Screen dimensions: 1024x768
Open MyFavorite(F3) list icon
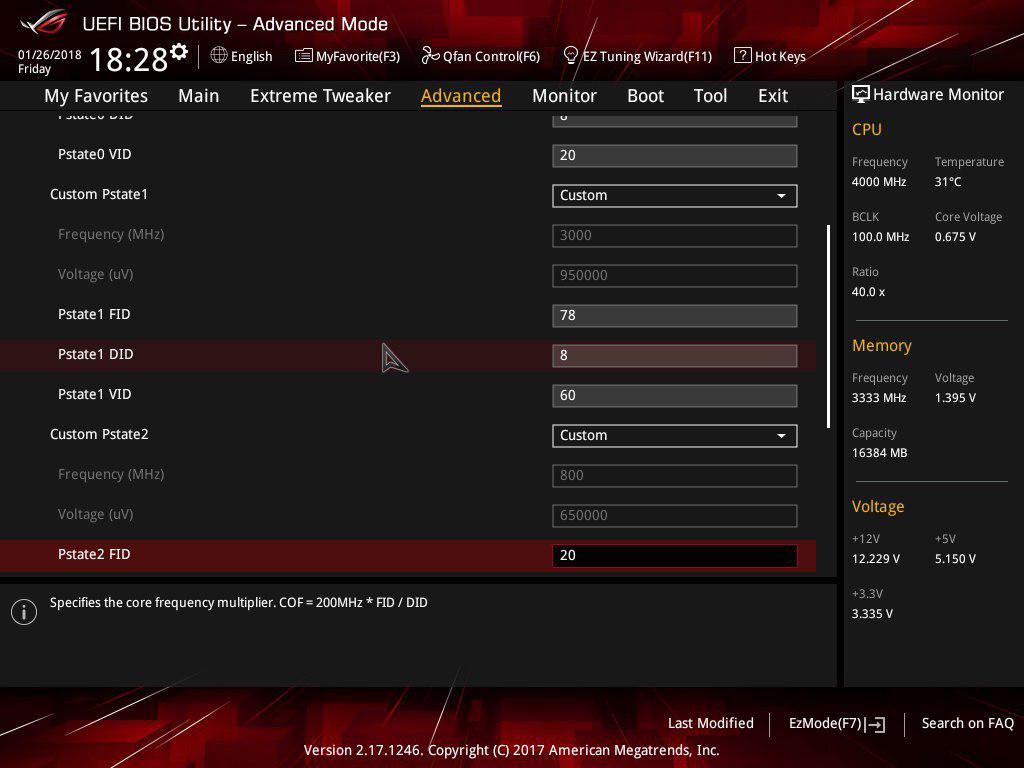304,56
